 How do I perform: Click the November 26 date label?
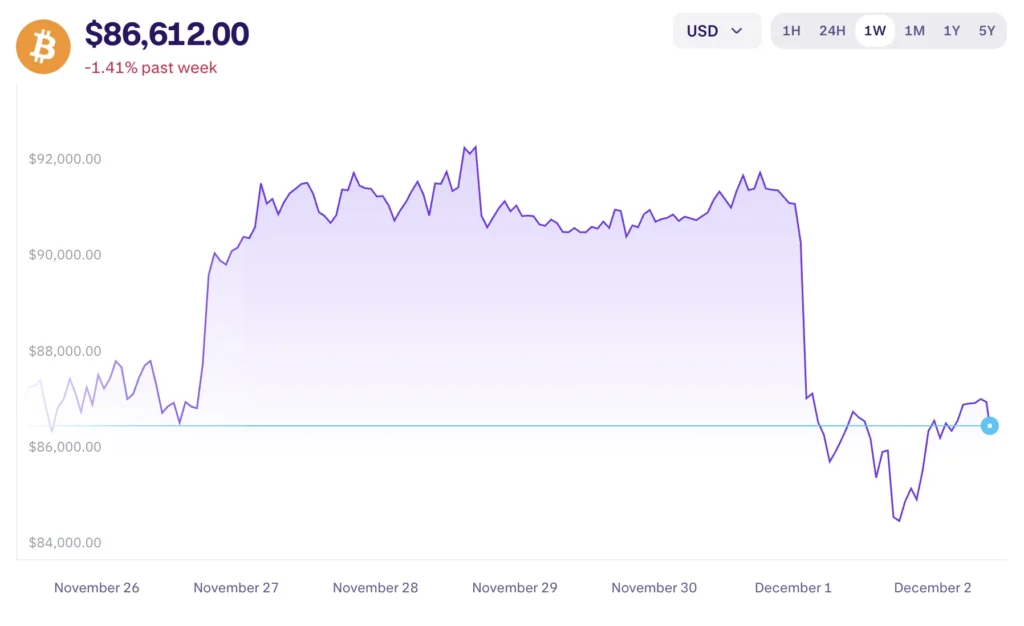[97, 588]
